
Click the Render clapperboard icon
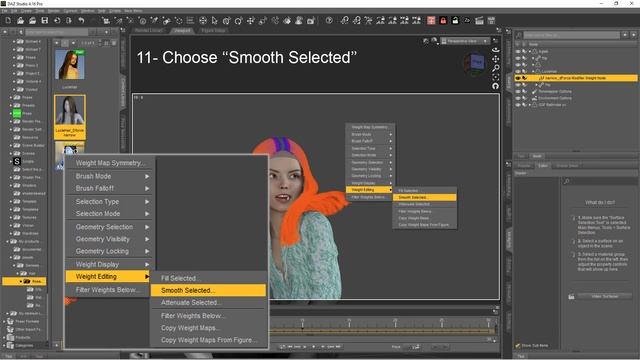pyautogui.click(x=479, y=20)
